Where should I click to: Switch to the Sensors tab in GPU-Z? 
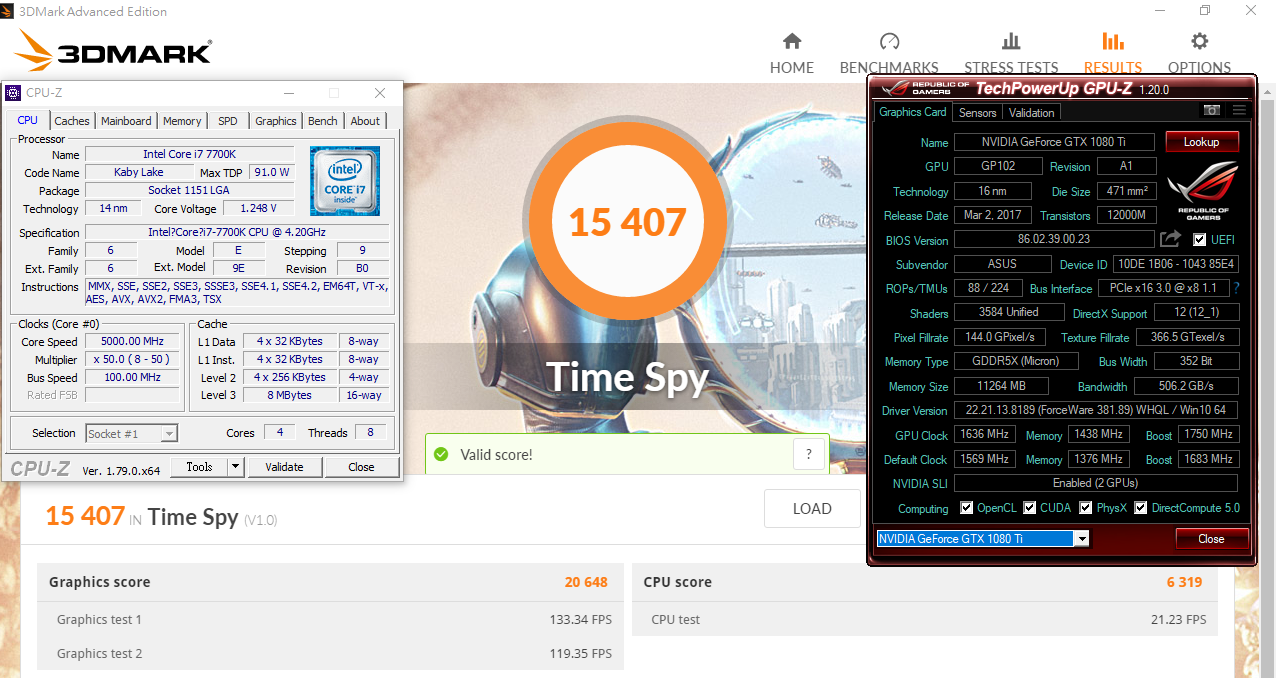point(977,113)
